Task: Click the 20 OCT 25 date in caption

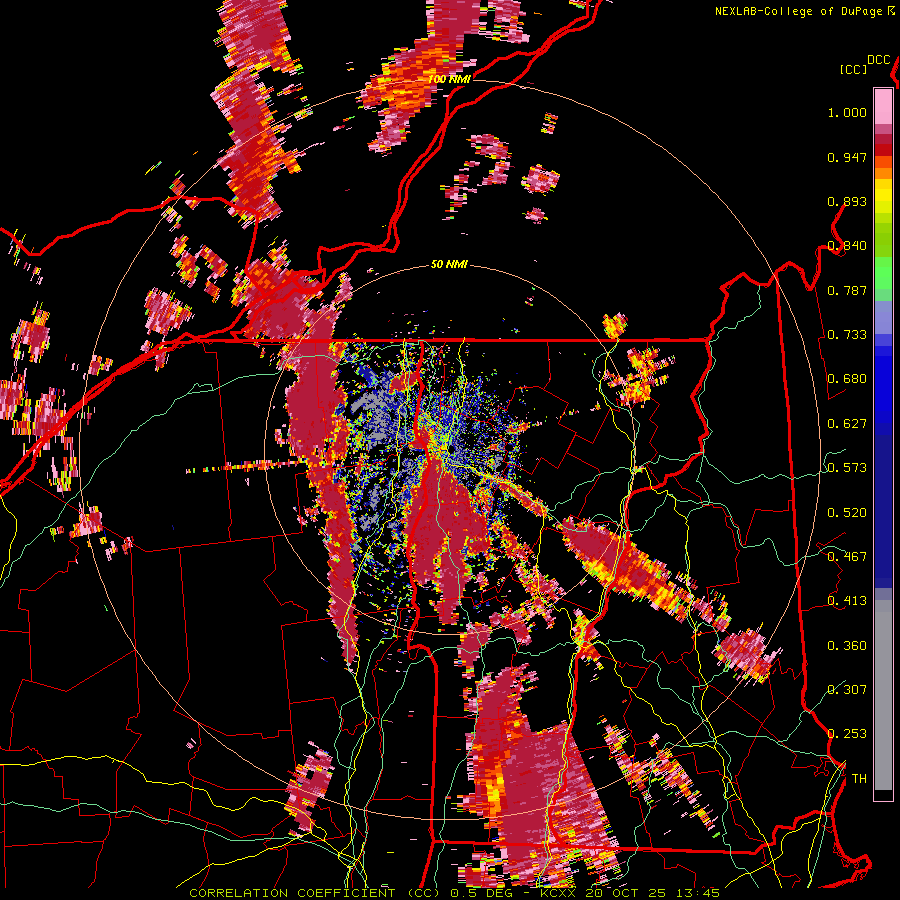Action: (x=626, y=893)
